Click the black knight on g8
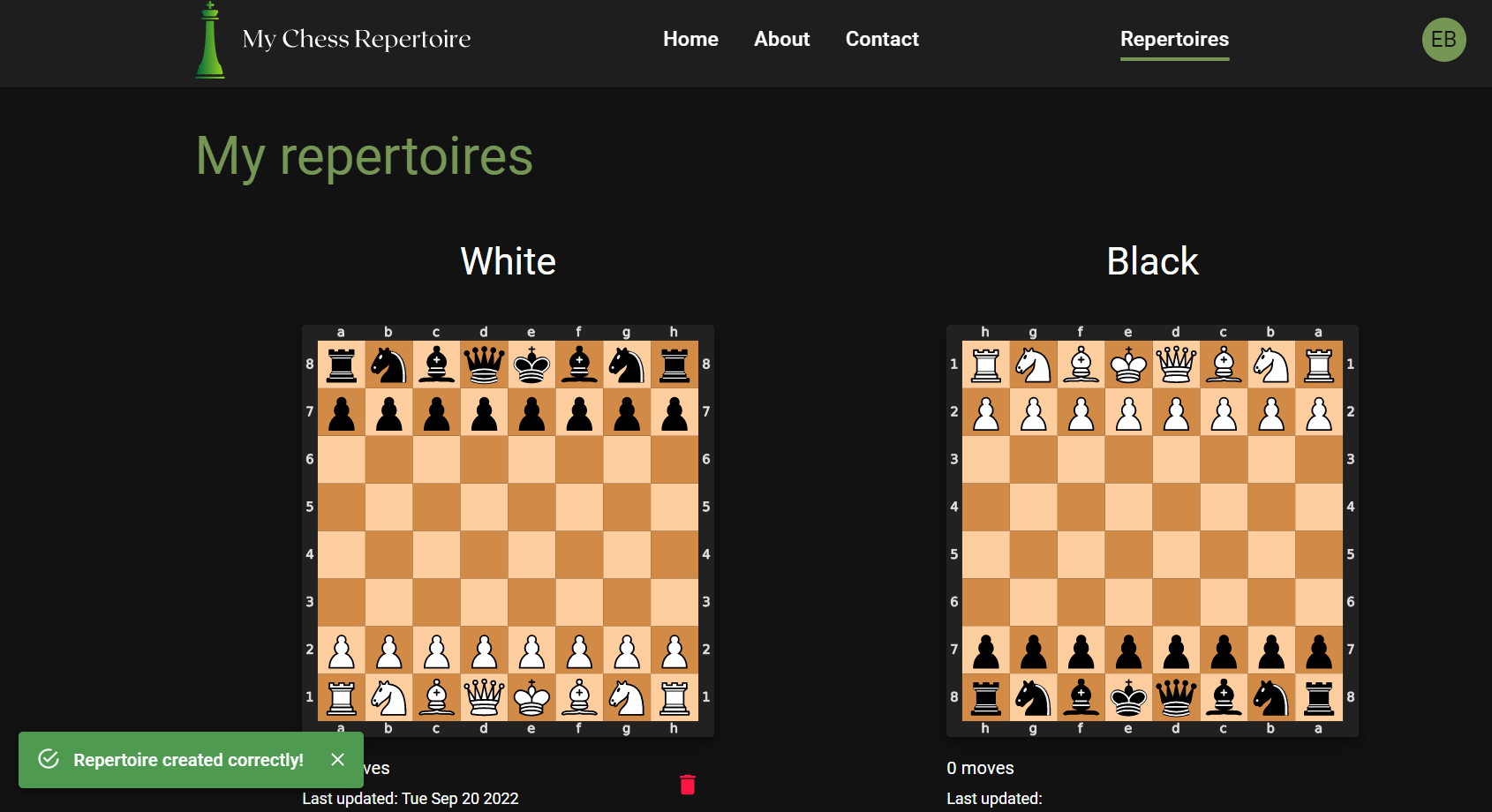The width and height of the screenshot is (1492, 812). [x=626, y=364]
